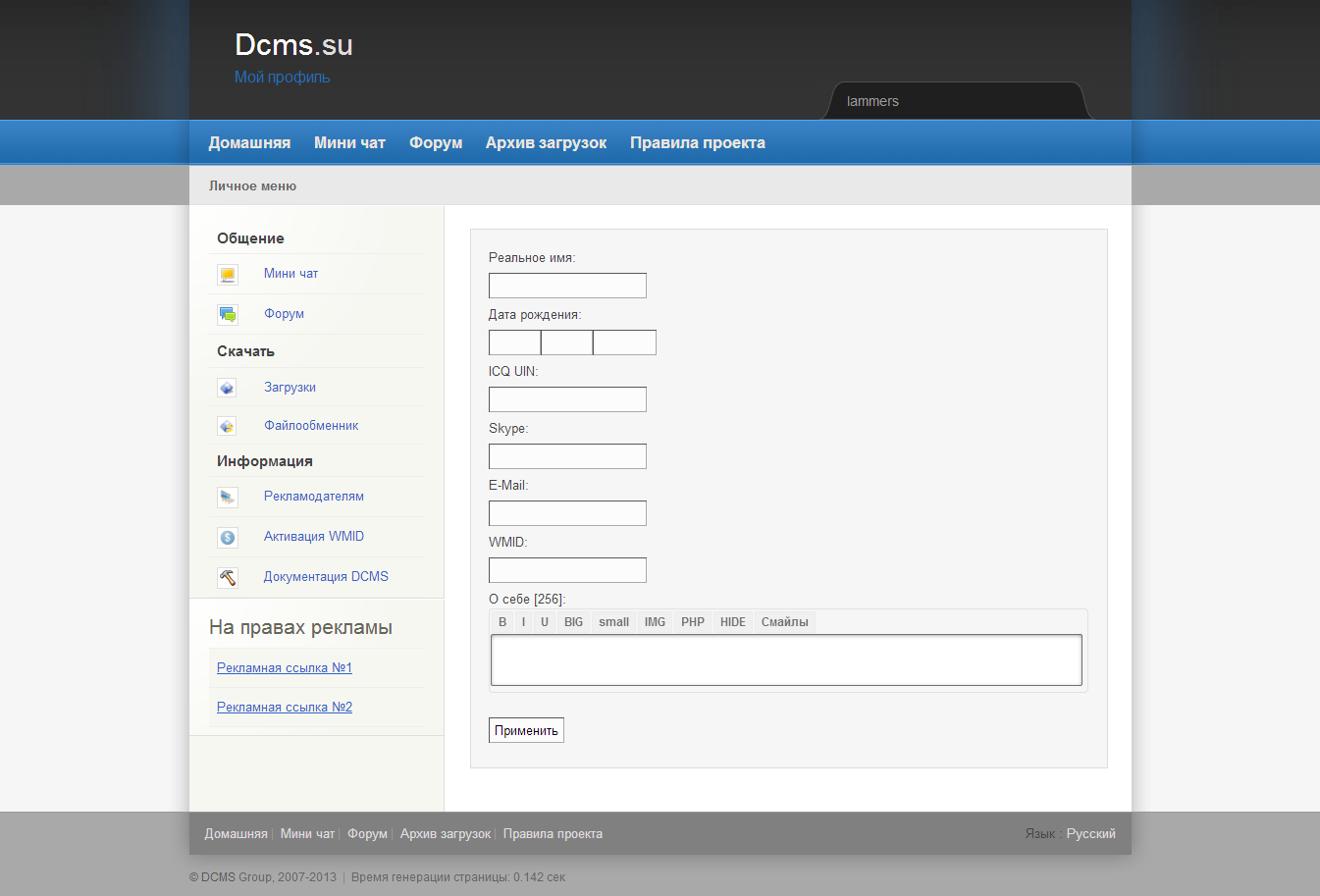This screenshot has width=1320, height=896.
Task: Apply bold with the B button
Action: (x=502, y=622)
